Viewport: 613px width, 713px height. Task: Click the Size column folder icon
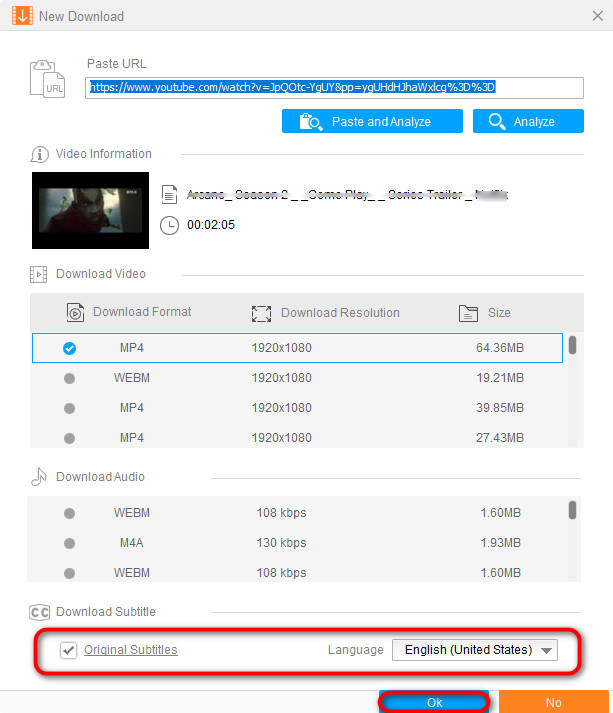click(x=467, y=313)
